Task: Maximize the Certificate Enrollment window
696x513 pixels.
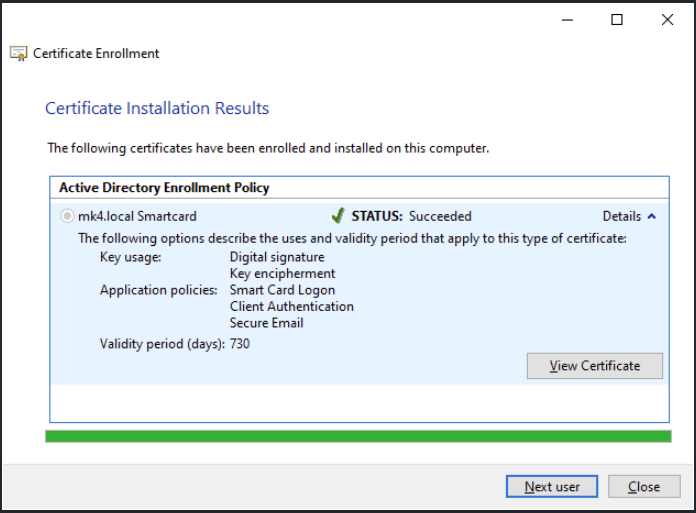Action: [x=617, y=20]
